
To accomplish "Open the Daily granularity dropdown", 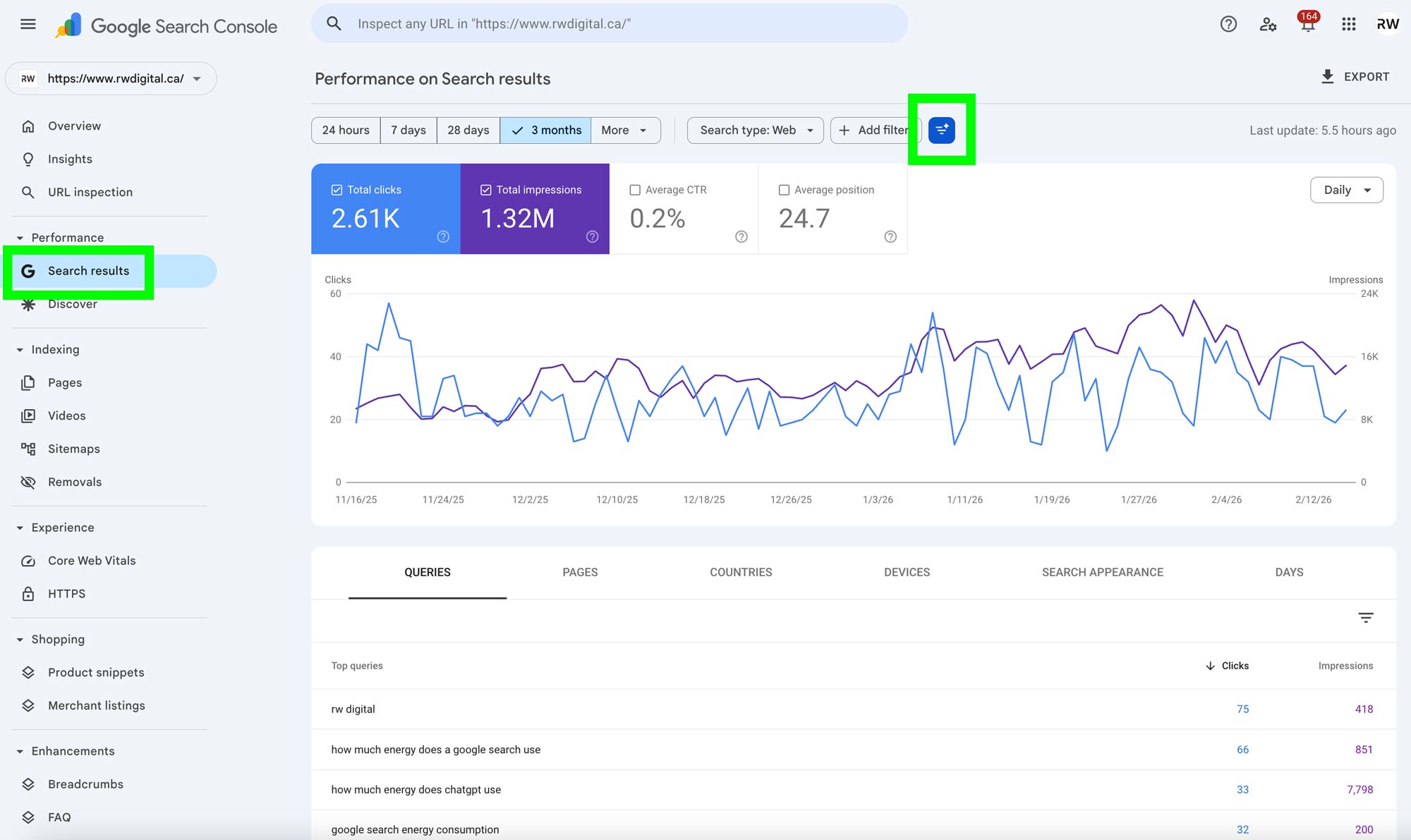I will pyautogui.click(x=1346, y=190).
